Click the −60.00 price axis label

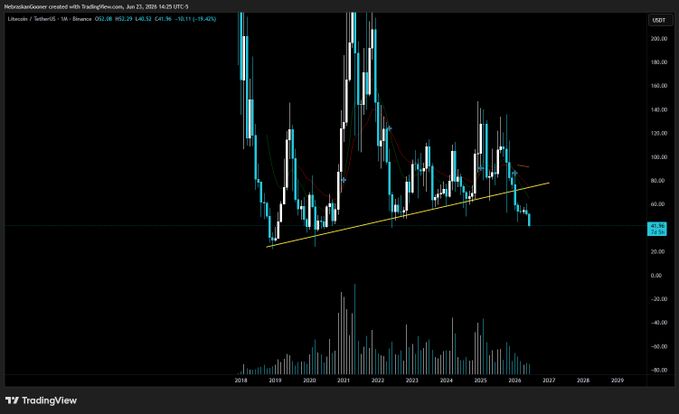click(657, 346)
